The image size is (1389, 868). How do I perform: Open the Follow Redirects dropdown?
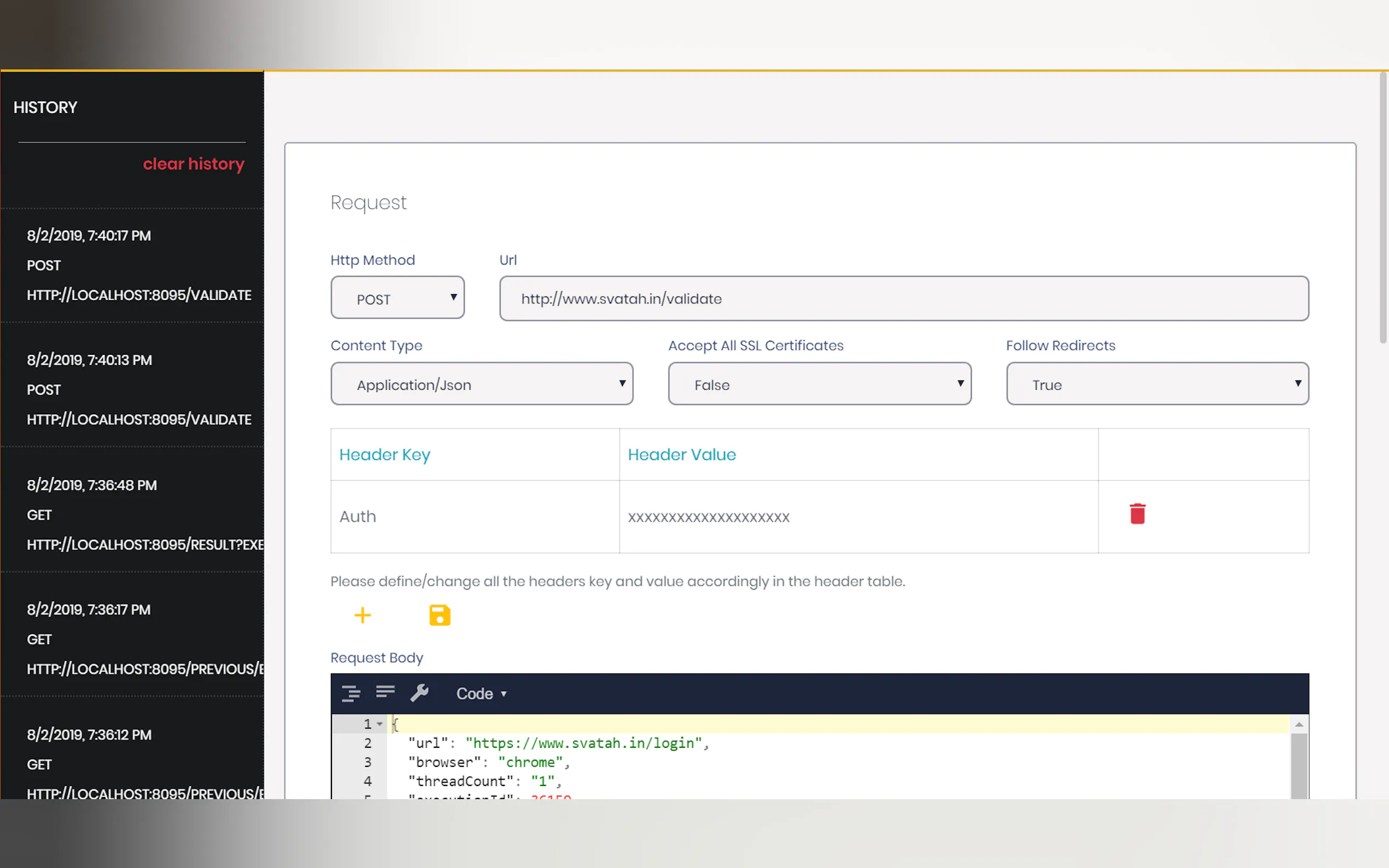[x=1157, y=384]
